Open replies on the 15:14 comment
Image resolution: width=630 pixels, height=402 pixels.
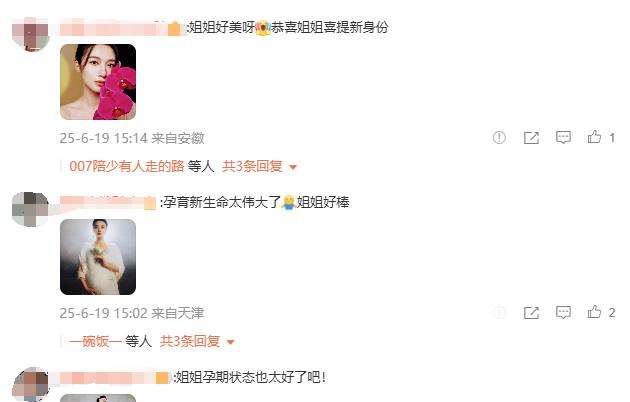point(563,137)
